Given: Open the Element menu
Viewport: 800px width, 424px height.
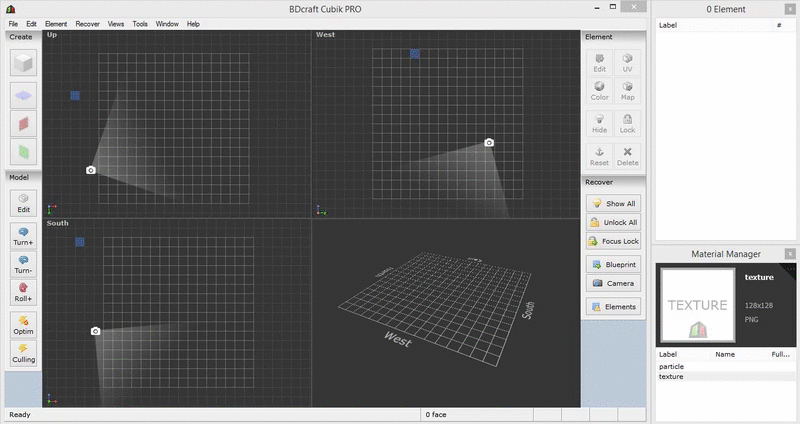Looking at the screenshot, I should 56,24.
